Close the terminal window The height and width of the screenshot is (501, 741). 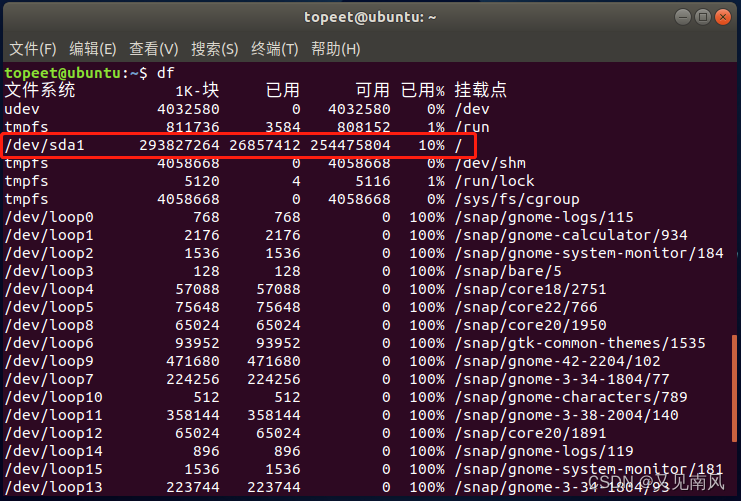[723, 17]
